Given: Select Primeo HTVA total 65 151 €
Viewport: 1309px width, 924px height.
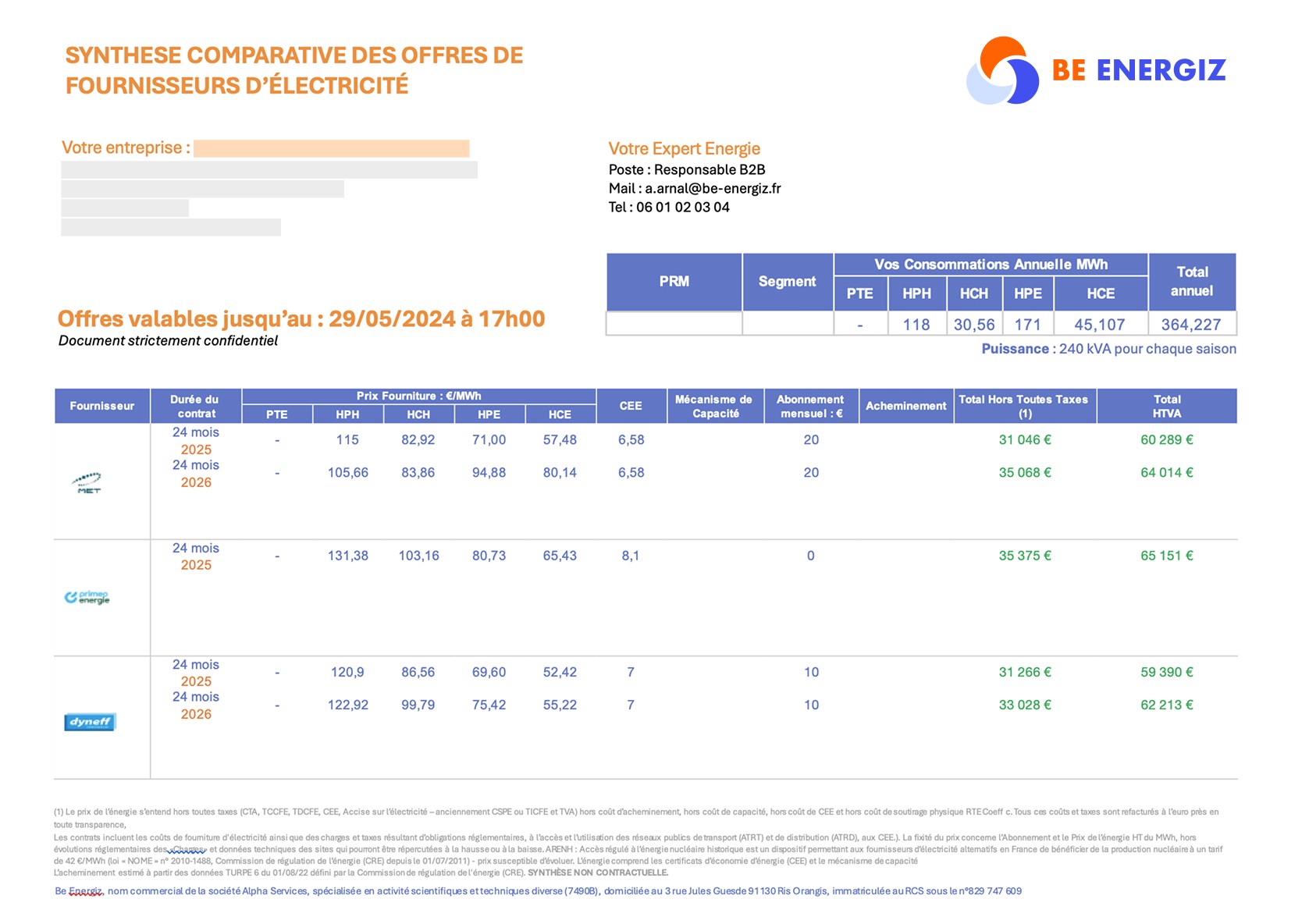Looking at the screenshot, I should [1167, 556].
